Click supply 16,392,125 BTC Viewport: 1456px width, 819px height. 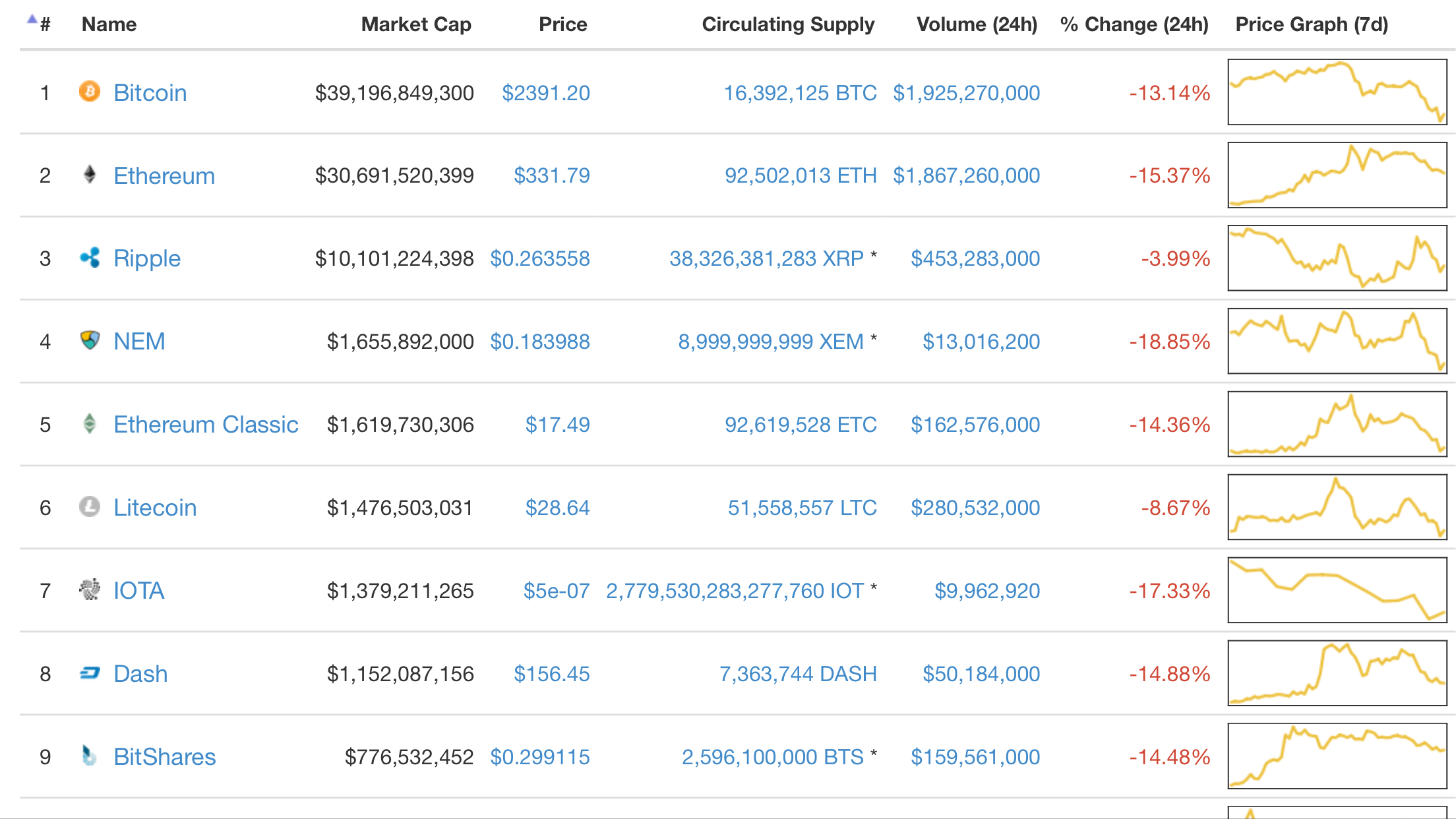[801, 93]
